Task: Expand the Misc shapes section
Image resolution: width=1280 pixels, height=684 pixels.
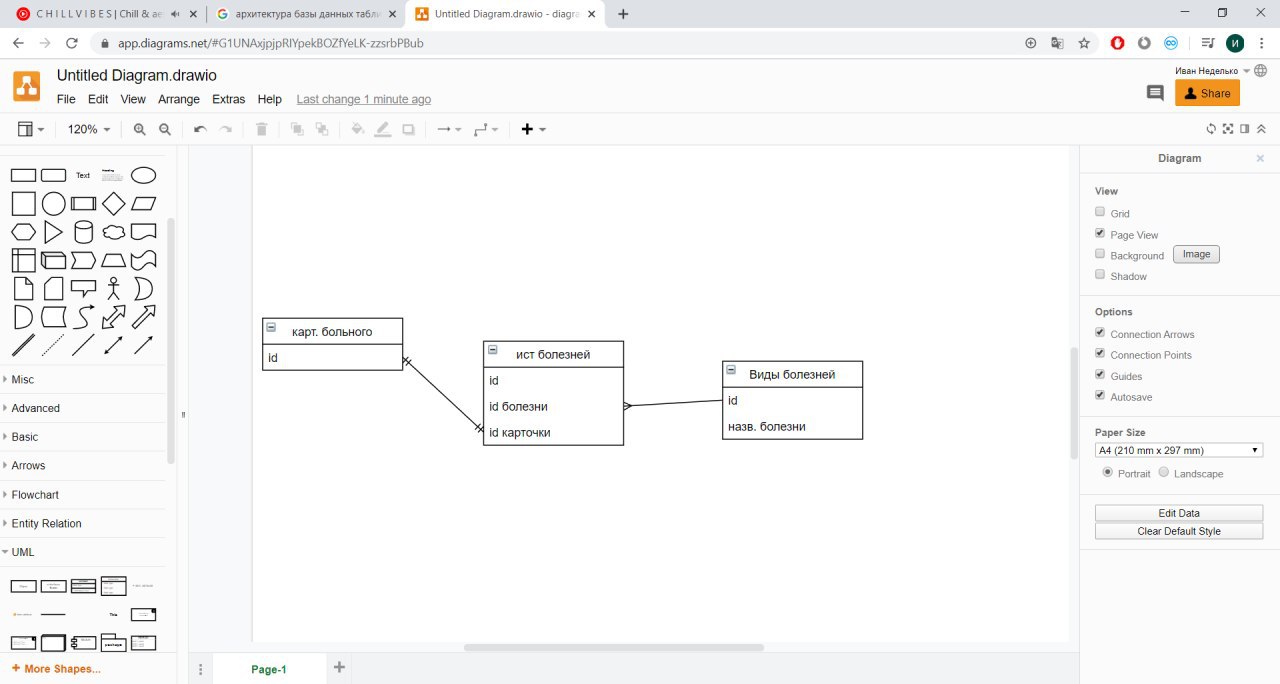Action: coord(84,379)
